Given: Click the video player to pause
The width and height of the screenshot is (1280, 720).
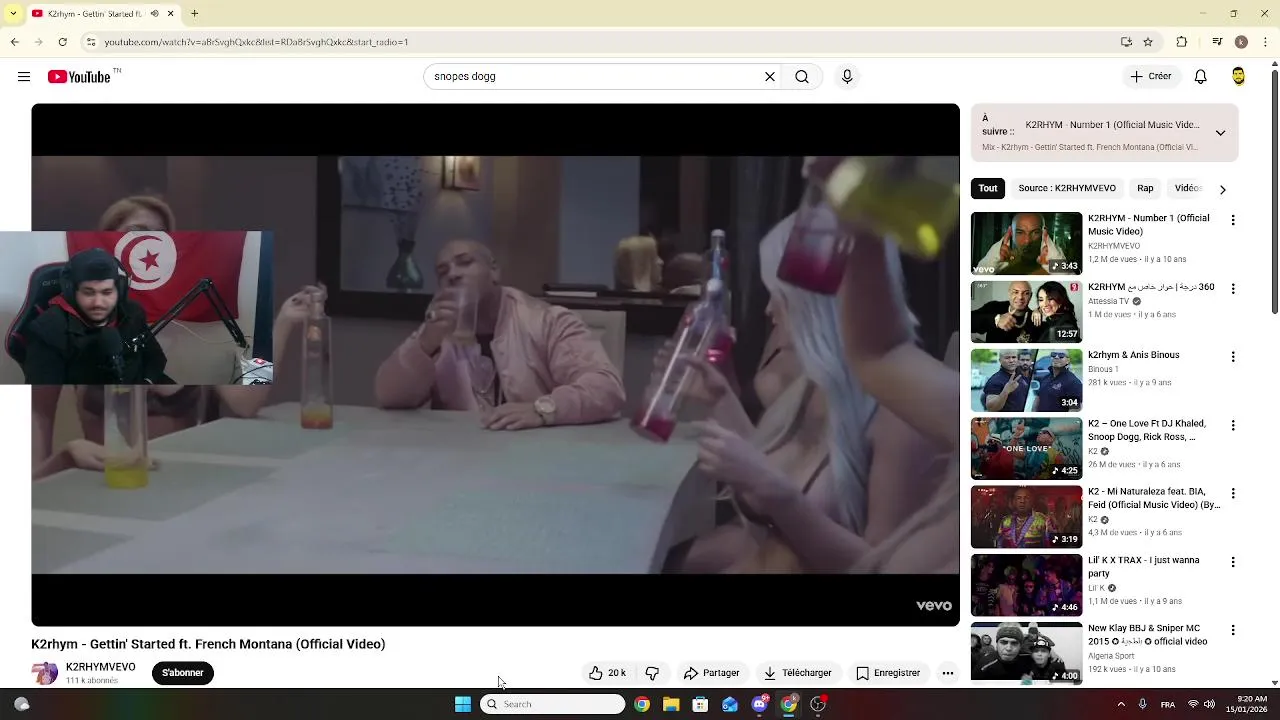Looking at the screenshot, I should [x=495, y=365].
